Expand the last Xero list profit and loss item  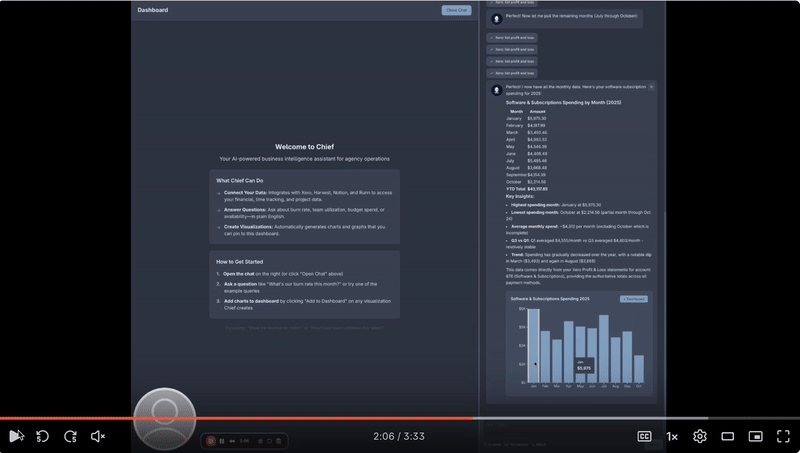pos(513,73)
